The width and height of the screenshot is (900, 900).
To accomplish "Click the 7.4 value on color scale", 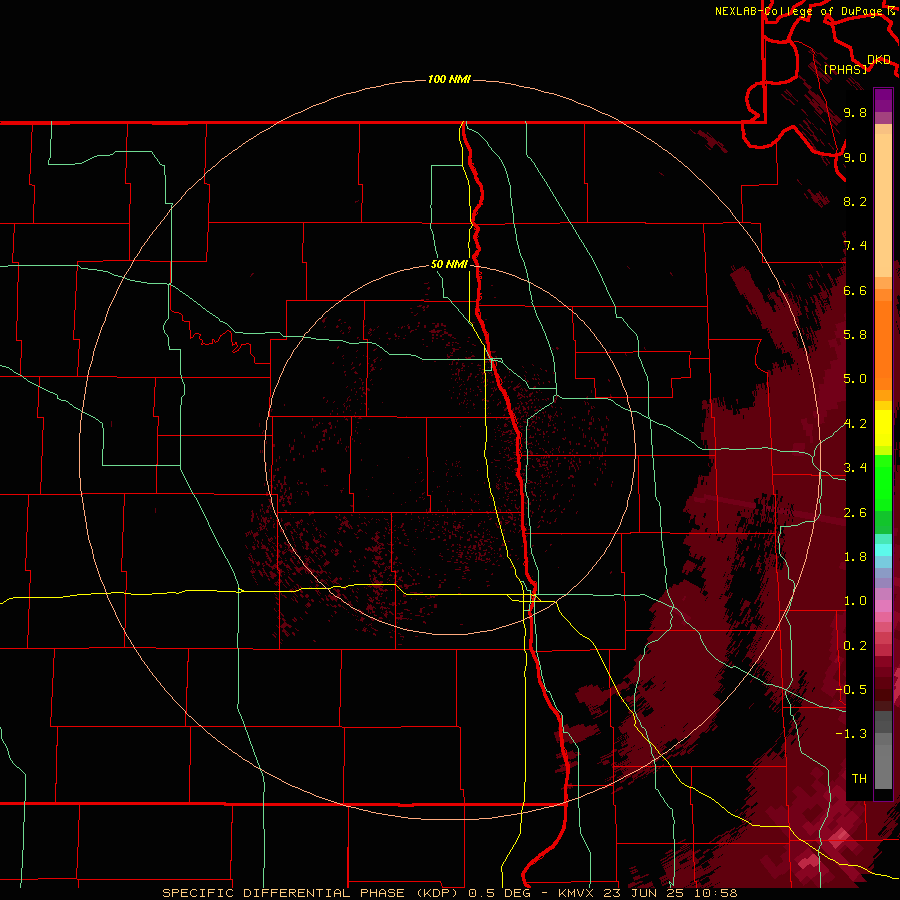I will tap(855, 246).
